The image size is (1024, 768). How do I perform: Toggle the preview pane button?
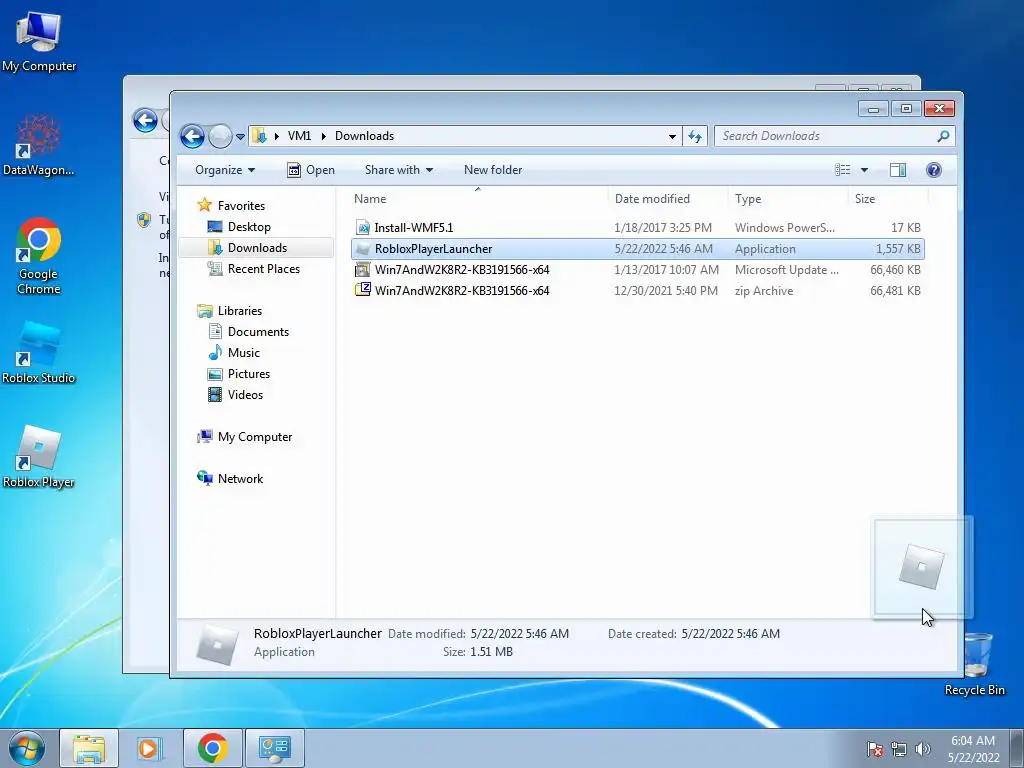898,170
